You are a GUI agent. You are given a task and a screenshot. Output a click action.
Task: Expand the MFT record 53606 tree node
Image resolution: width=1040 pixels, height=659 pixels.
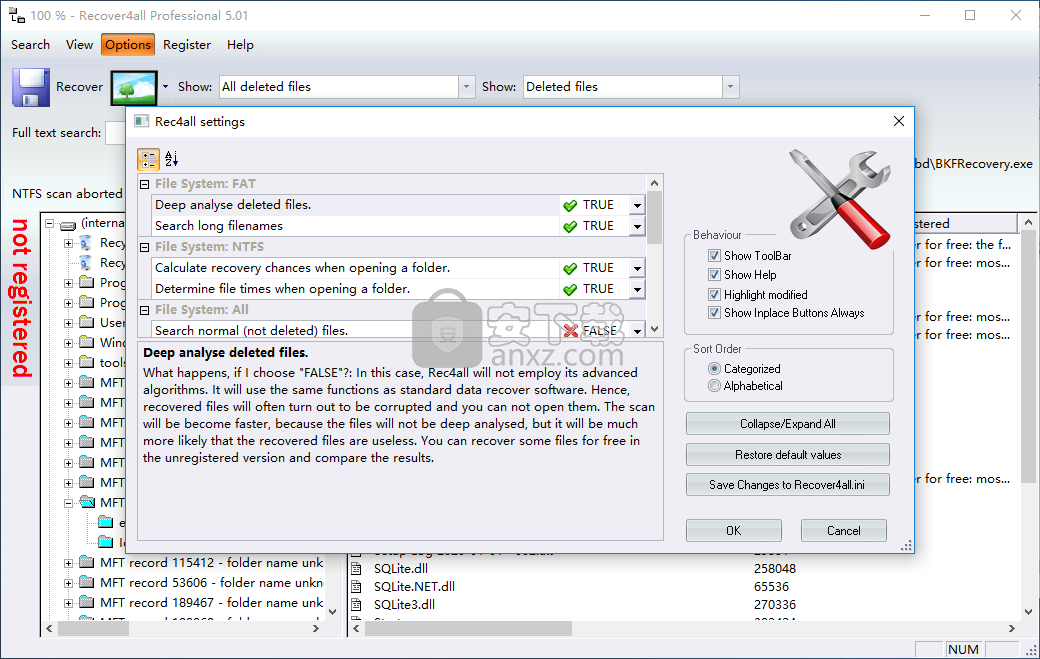pos(68,583)
